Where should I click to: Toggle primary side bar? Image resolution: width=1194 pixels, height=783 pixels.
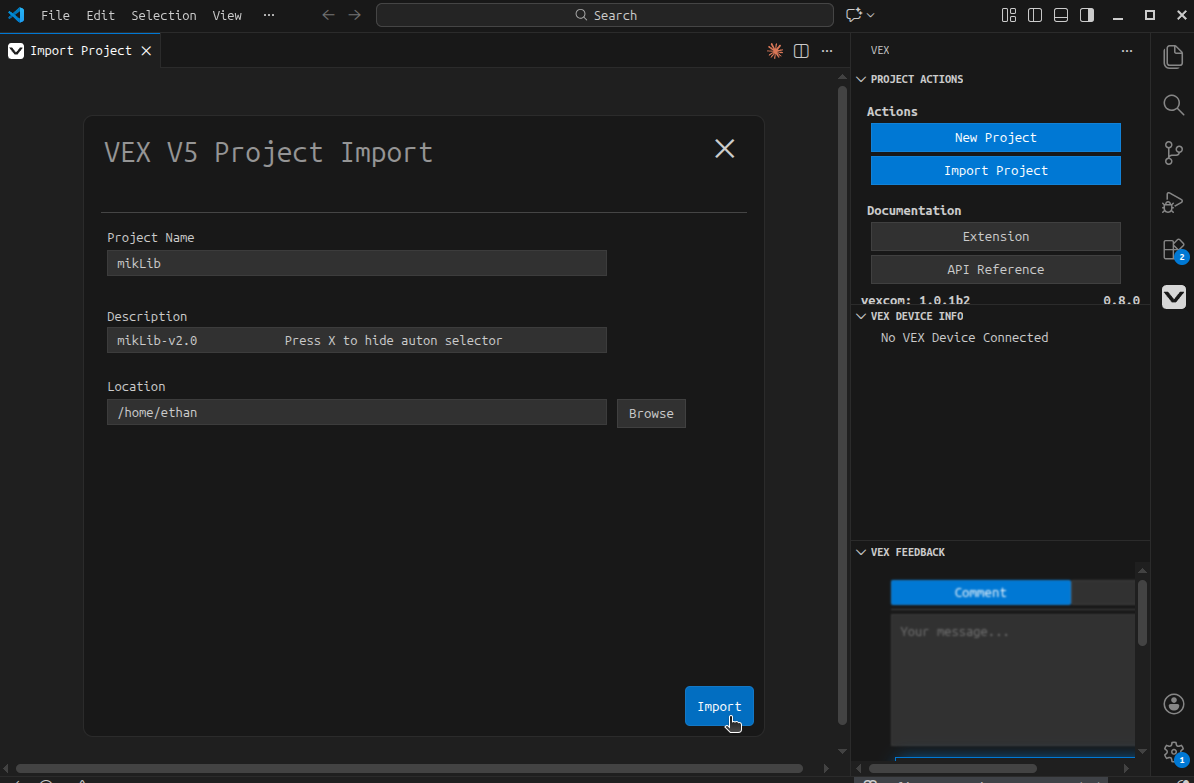1035,15
